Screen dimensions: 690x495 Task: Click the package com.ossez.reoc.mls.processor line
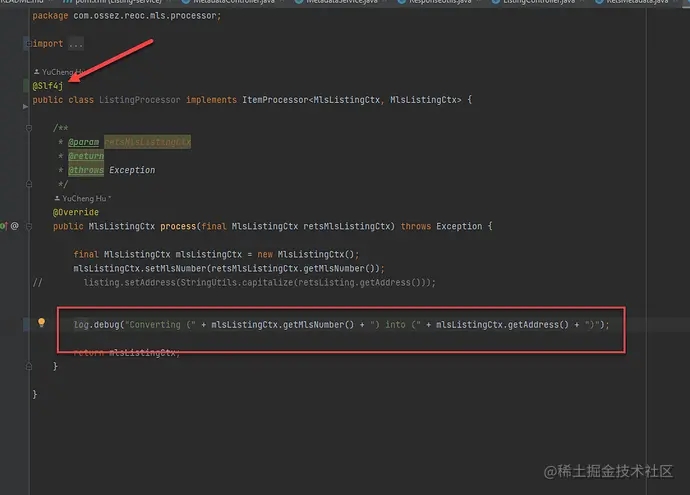[x=127, y=16]
